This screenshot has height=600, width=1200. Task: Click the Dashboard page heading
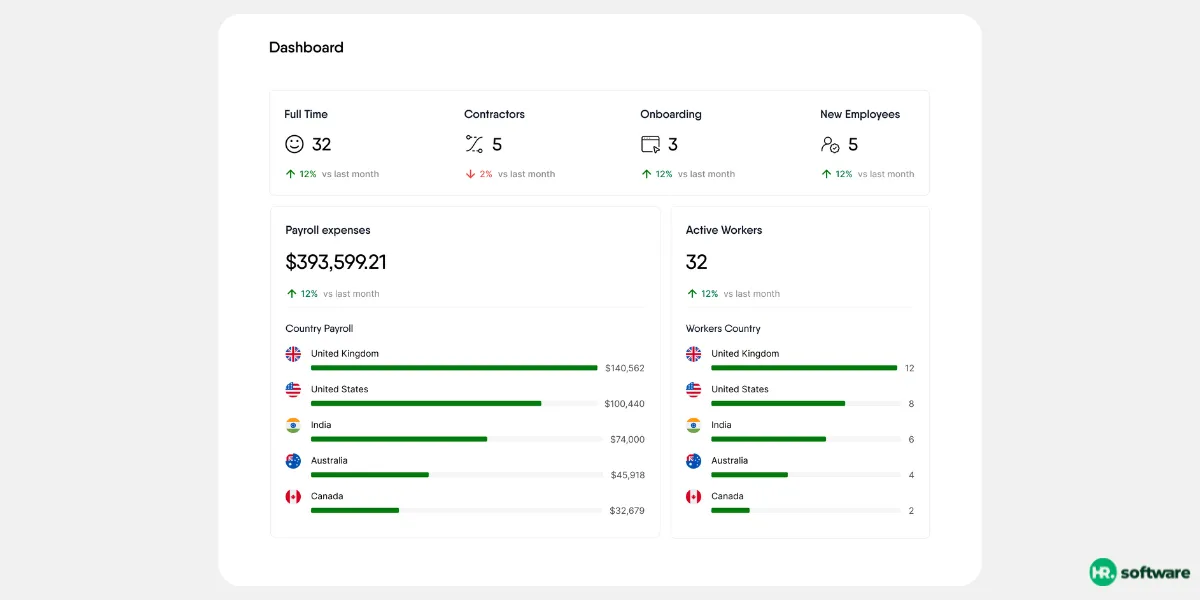pos(306,47)
